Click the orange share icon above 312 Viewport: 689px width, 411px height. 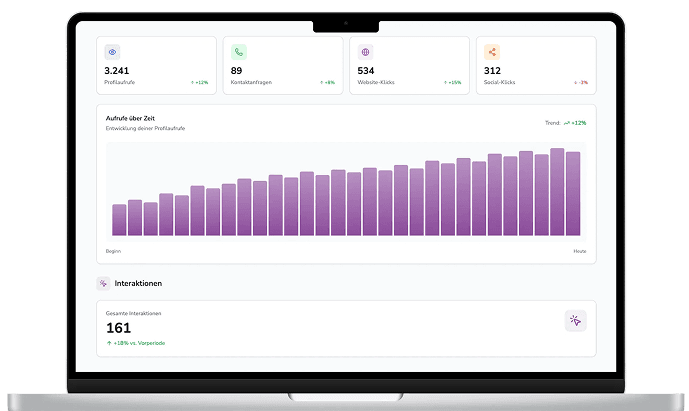click(492, 52)
